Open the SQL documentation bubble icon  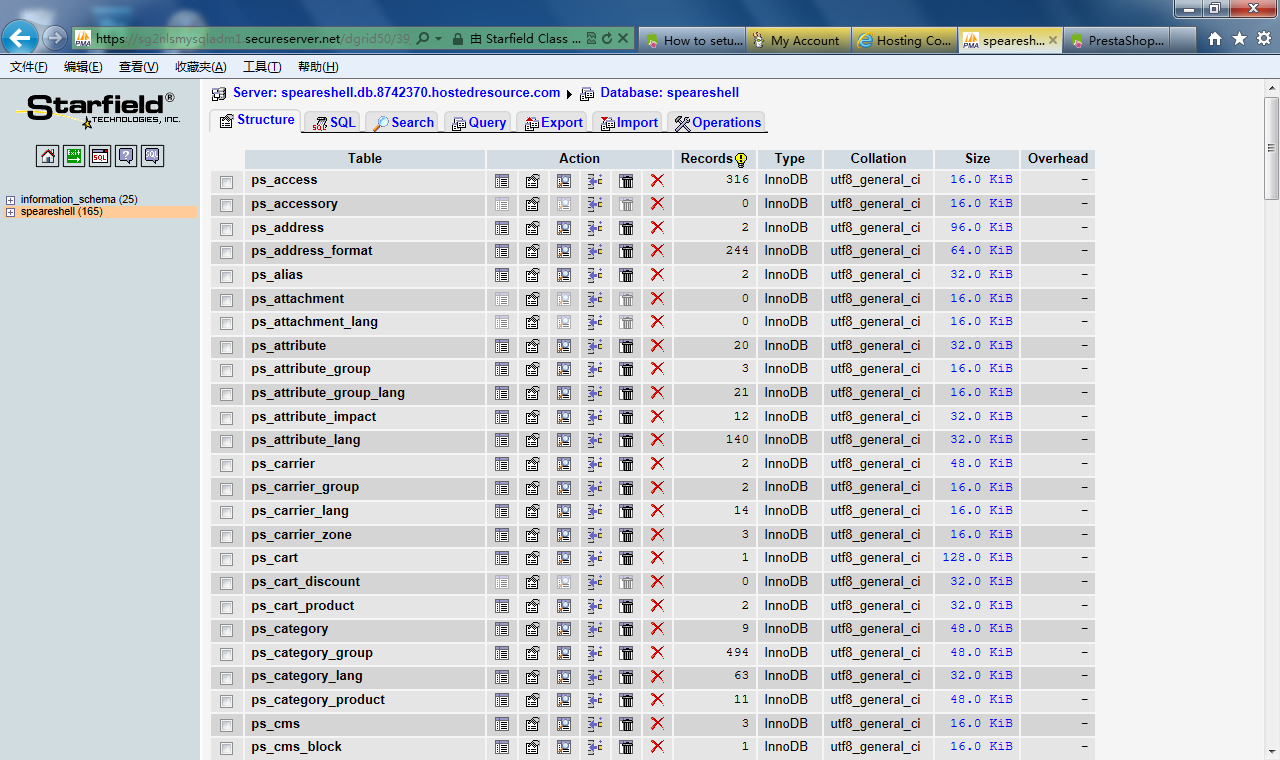point(152,156)
